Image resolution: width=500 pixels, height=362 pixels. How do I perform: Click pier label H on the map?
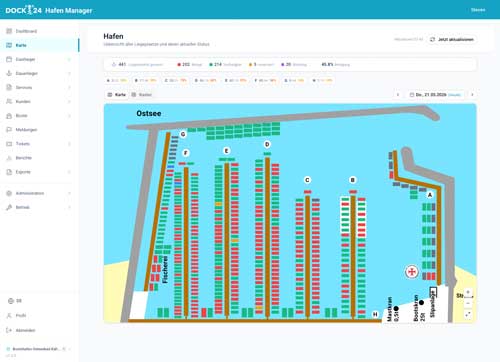click(x=375, y=314)
